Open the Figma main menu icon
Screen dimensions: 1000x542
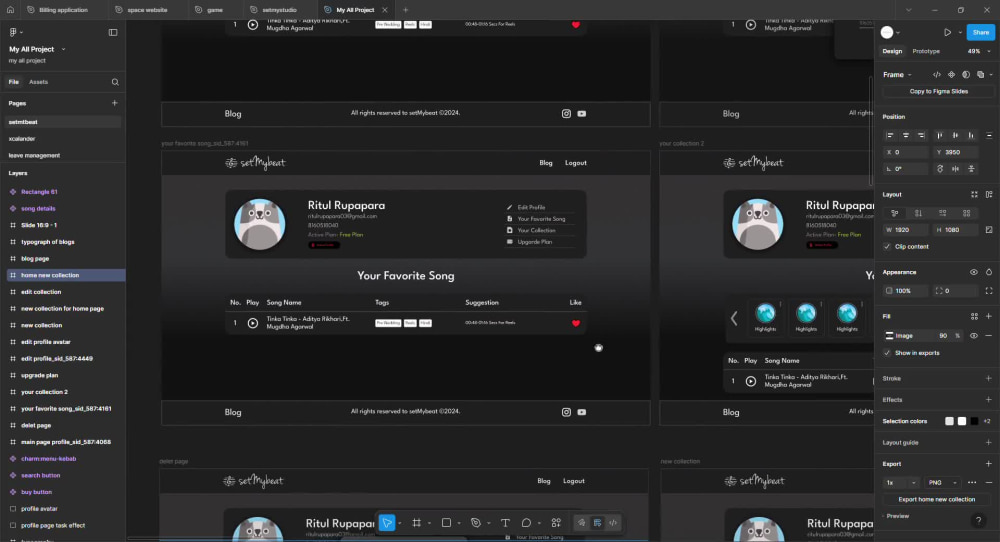(x=13, y=32)
